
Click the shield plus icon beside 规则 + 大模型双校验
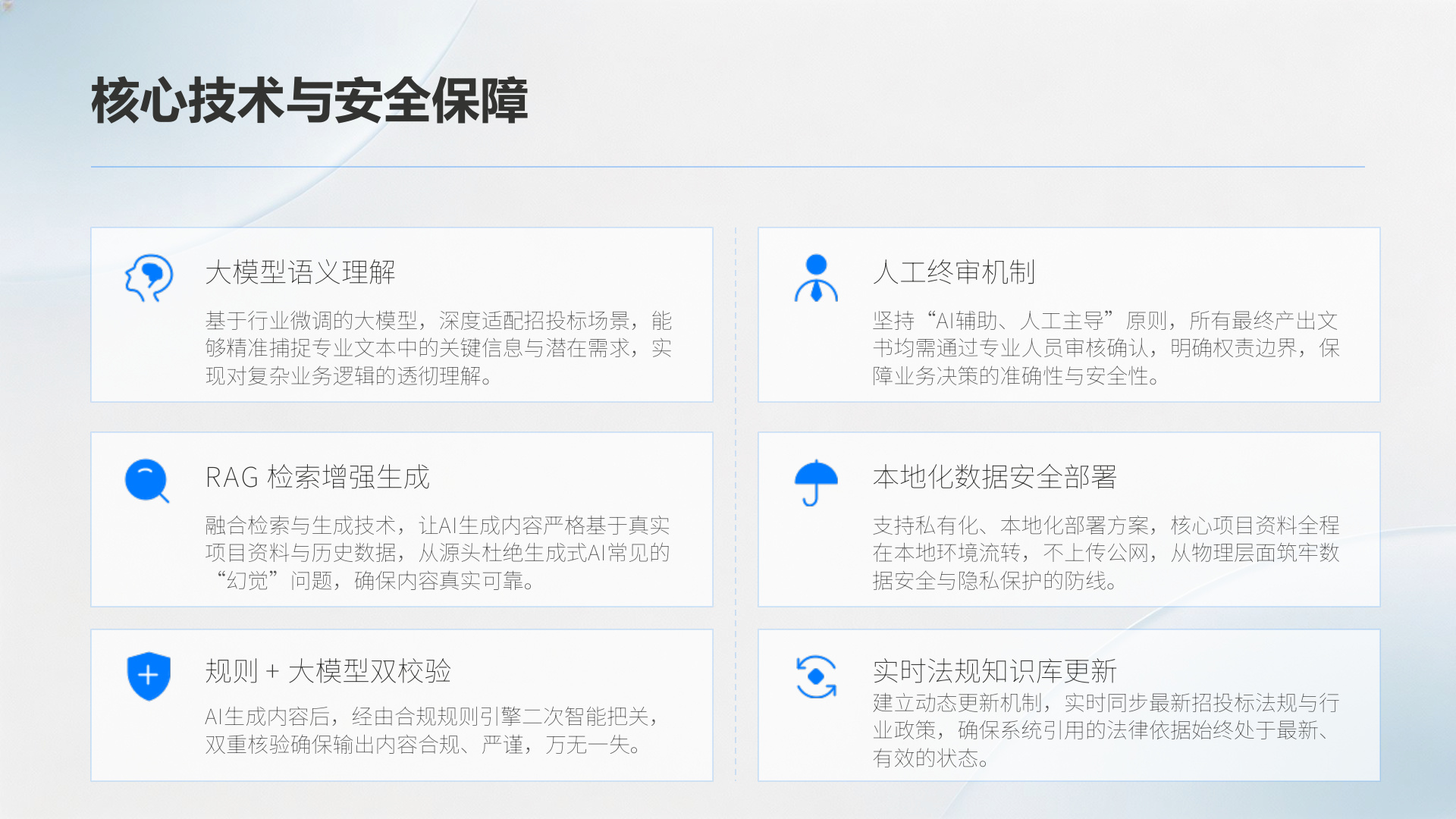(x=149, y=676)
